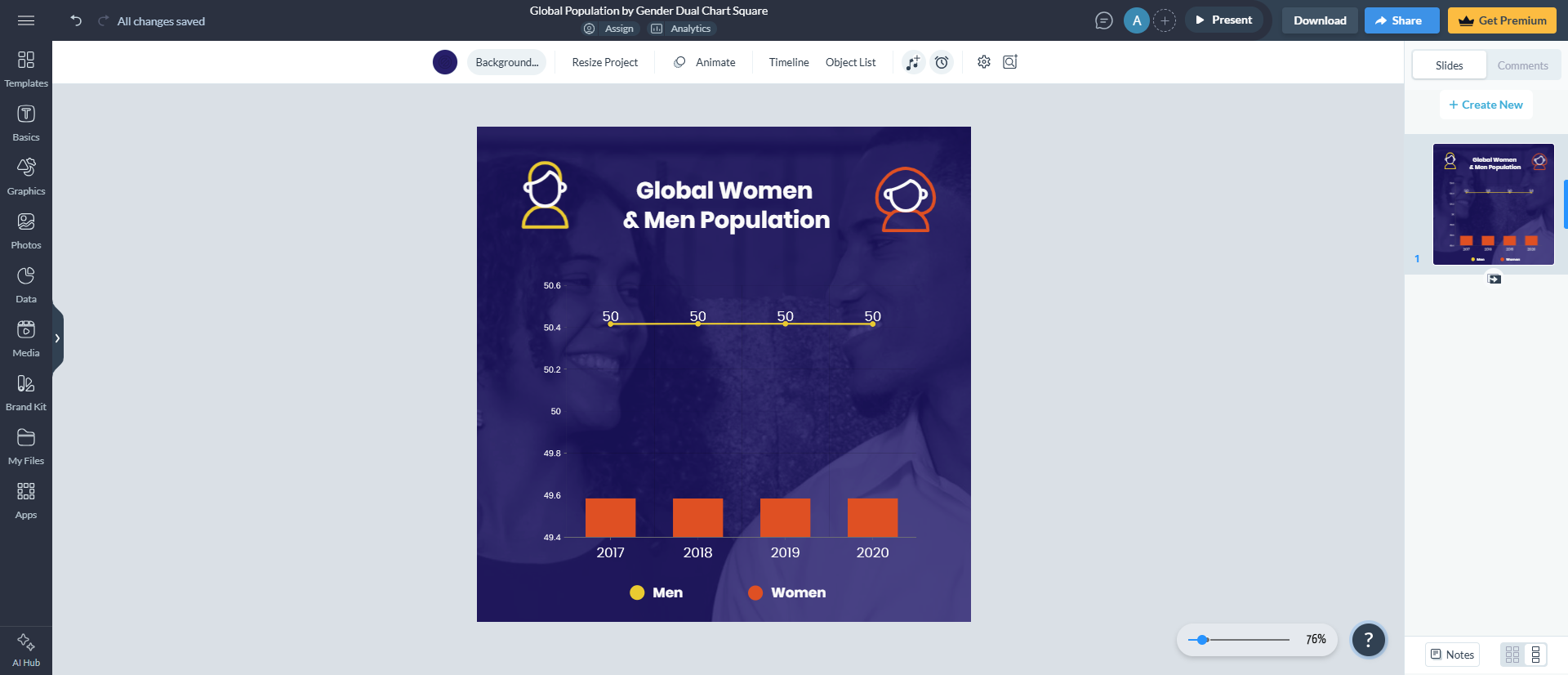
Task: Click the Animate toolbar option
Action: tap(705, 62)
